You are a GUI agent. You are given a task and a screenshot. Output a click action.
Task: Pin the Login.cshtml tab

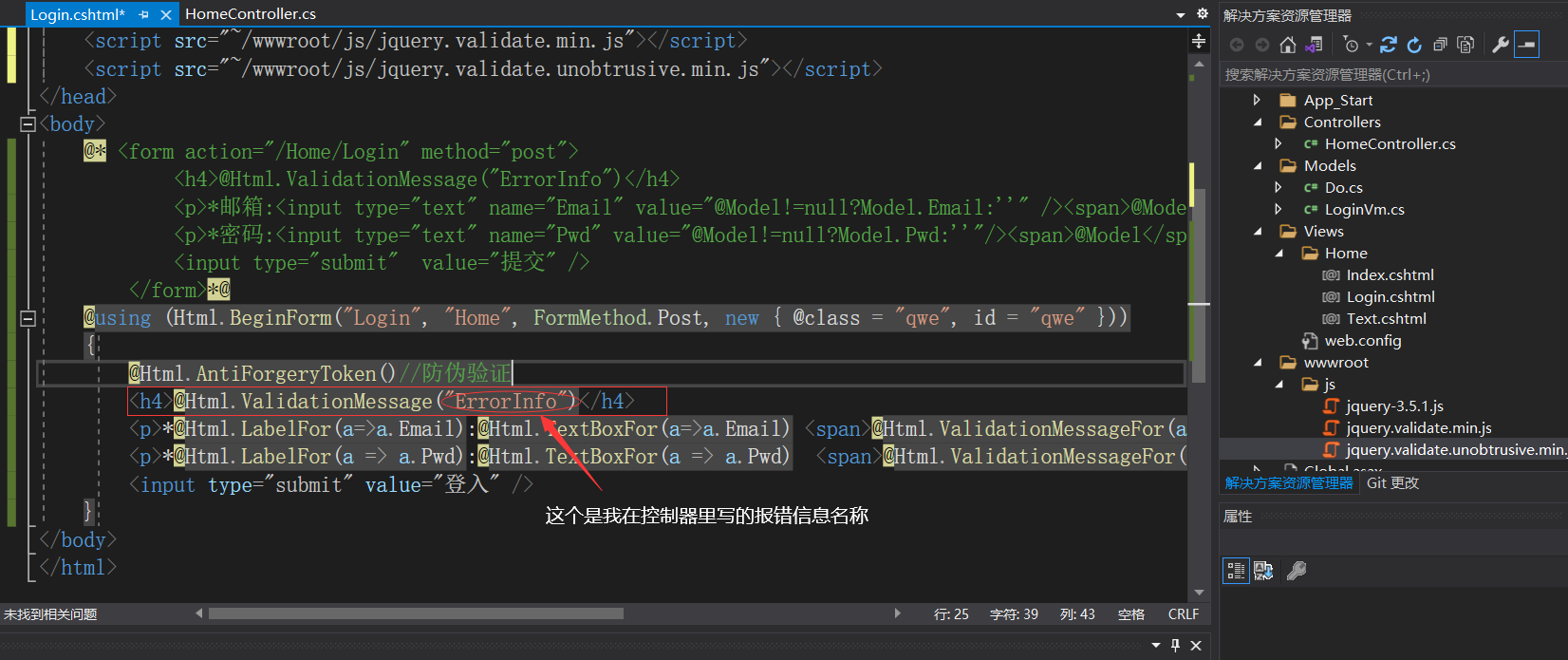[144, 14]
